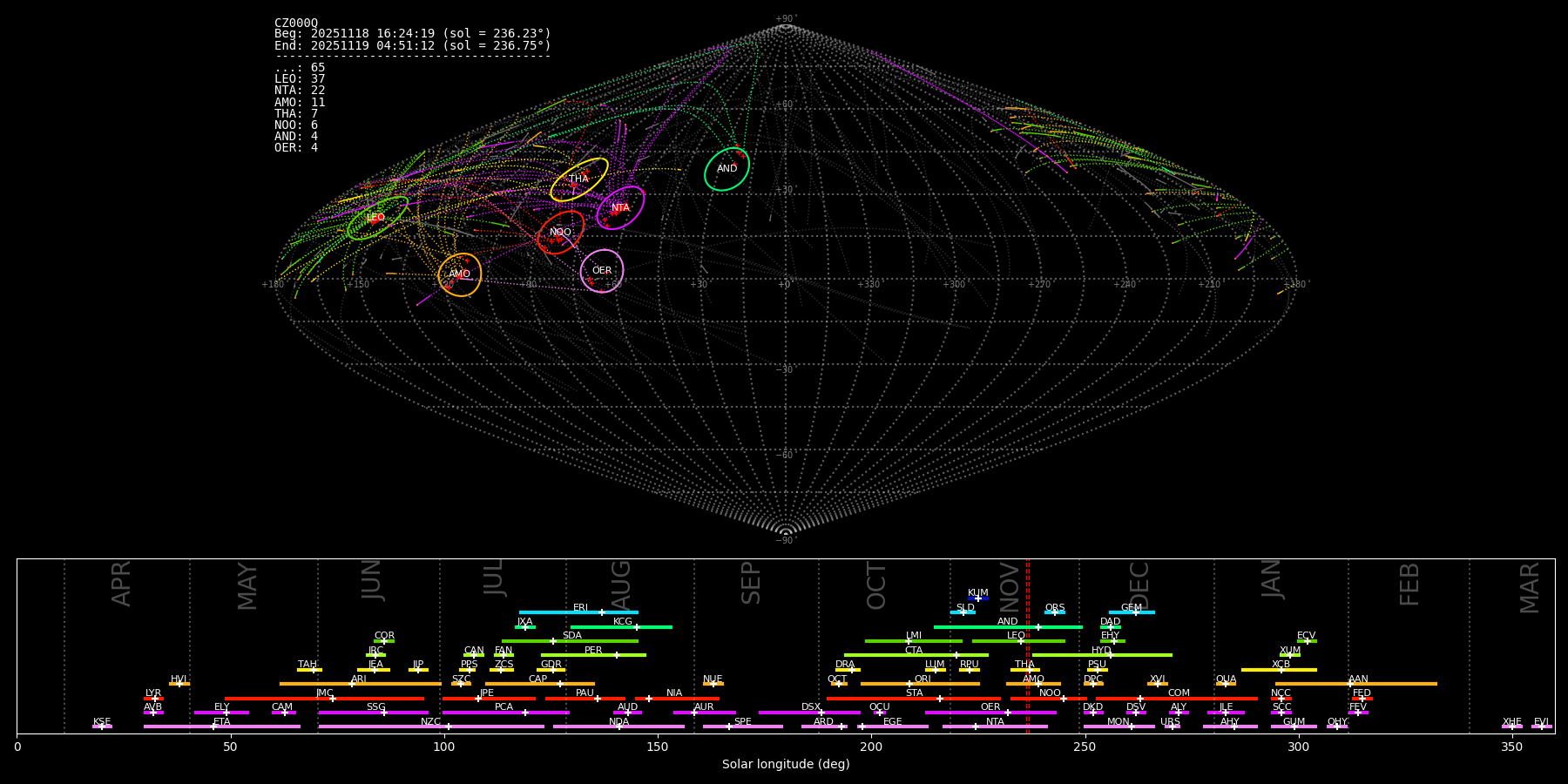The image size is (1568, 784).
Task: Select the KUM bar in shower timeline
Action: tap(978, 598)
